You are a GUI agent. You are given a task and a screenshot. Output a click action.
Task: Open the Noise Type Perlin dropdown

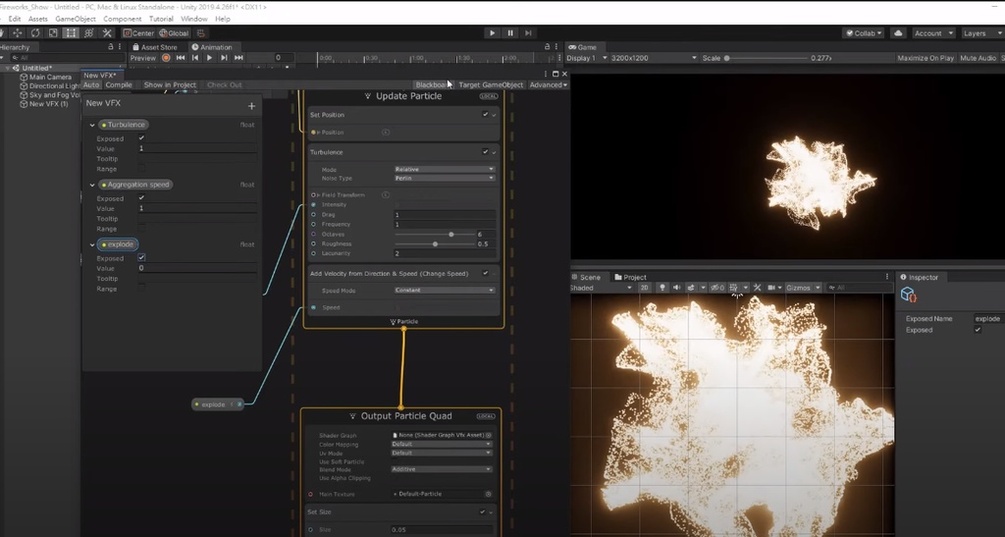click(x=444, y=178)
